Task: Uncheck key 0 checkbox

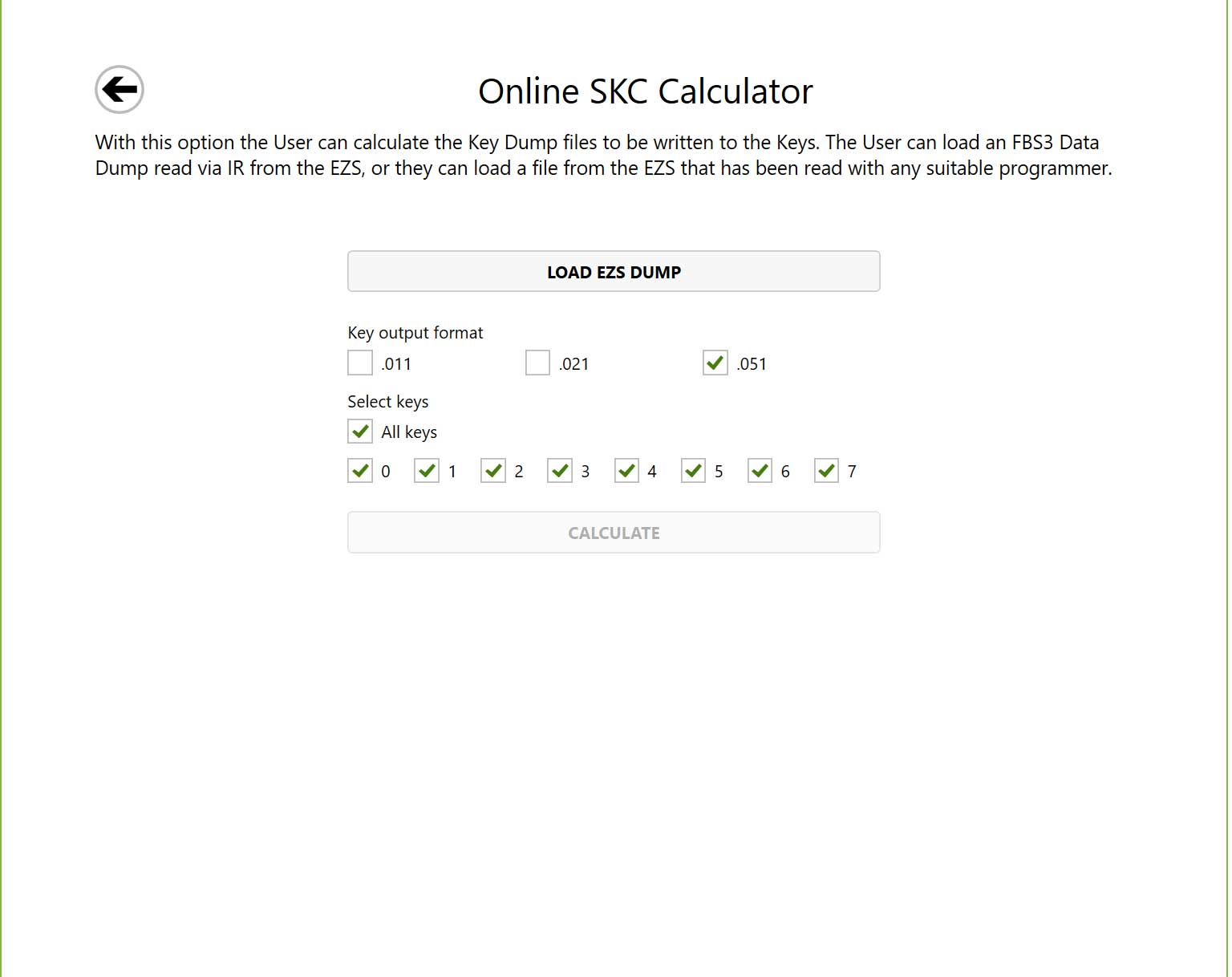Action: [360, 471]
